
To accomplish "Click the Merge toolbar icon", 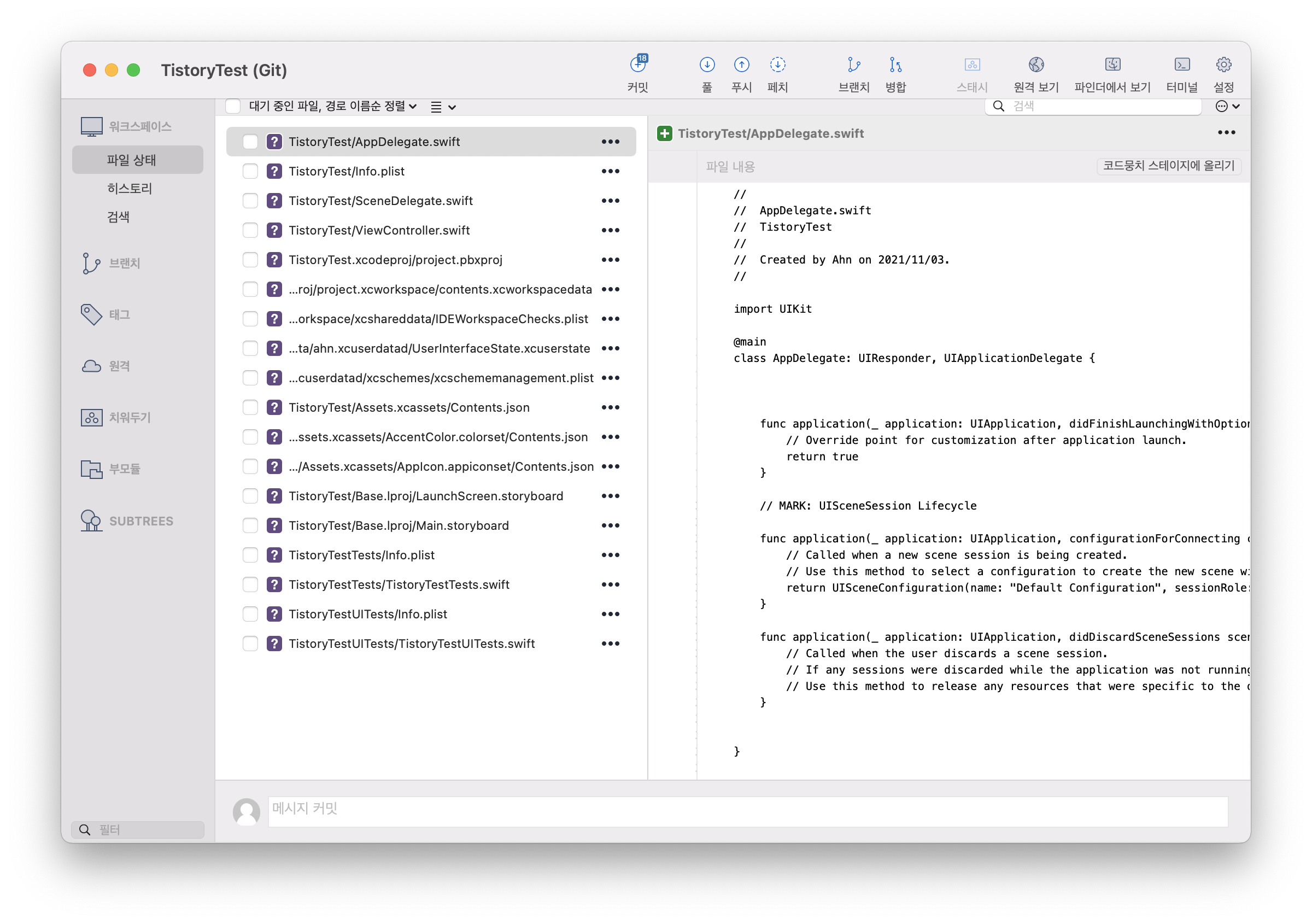I will pos(895,65).
